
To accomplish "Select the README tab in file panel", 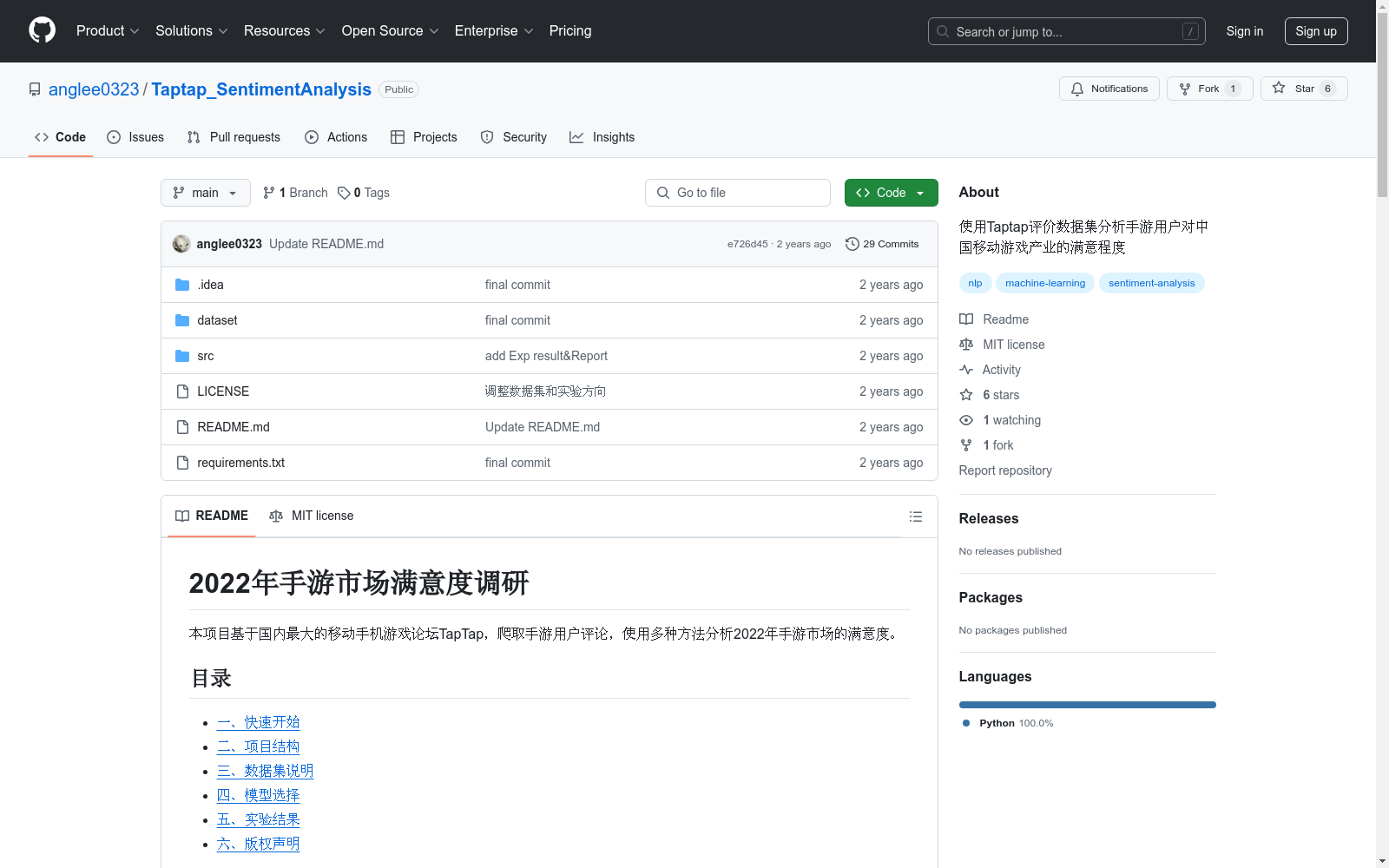I will 212,516.
